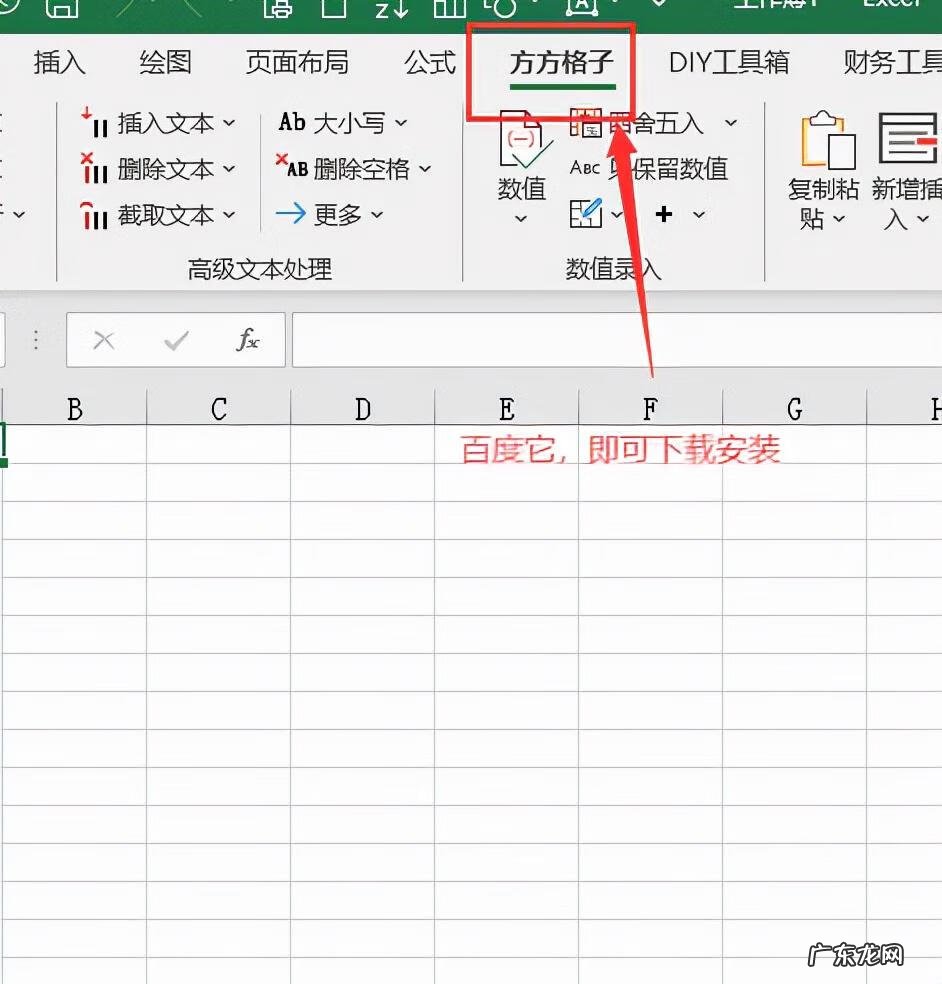
Task: Click the 截取文本 extract-text icon
Action: (94, 215)
